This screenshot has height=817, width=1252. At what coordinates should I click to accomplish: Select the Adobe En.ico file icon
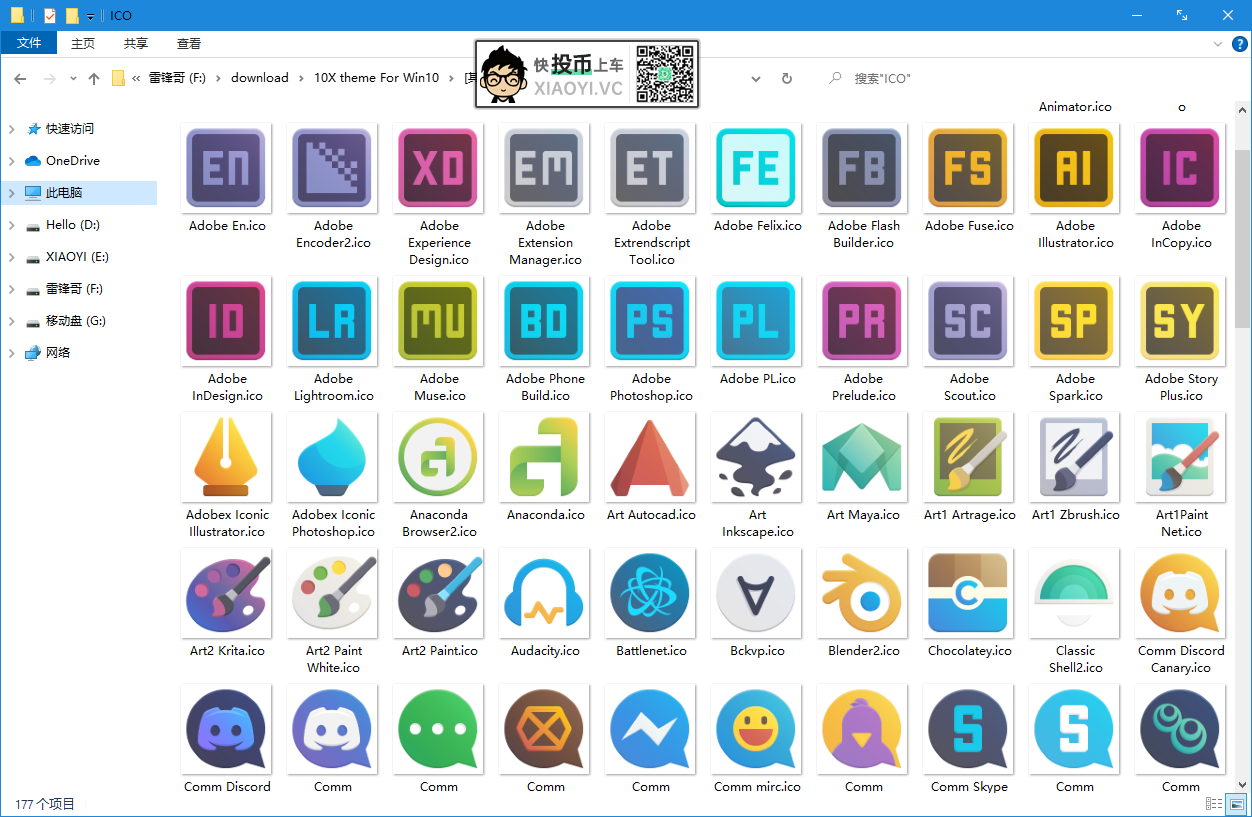(227, 168)
